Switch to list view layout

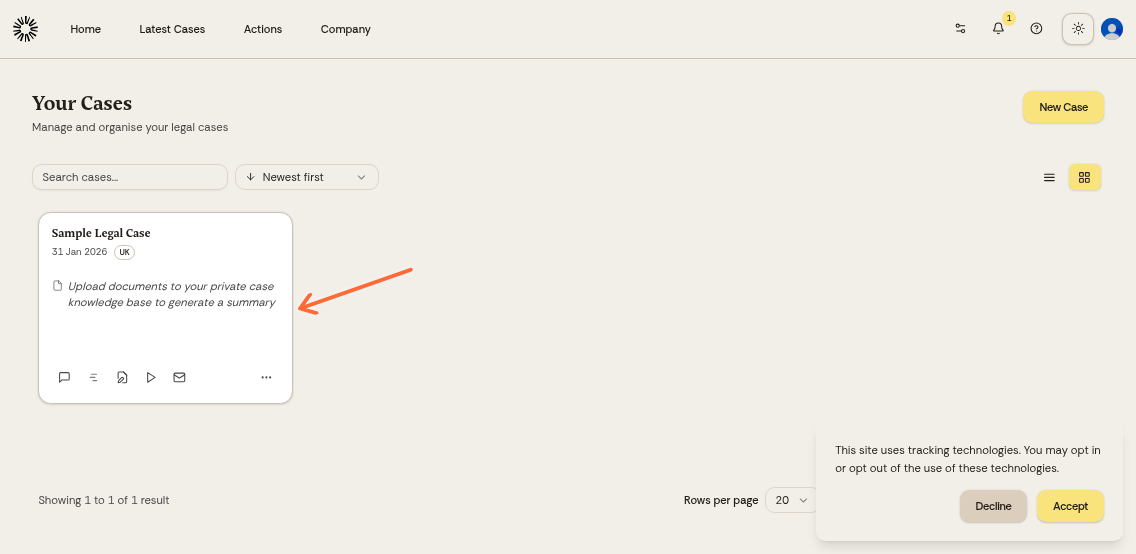pyautogui.click(x=1049, y=177)
